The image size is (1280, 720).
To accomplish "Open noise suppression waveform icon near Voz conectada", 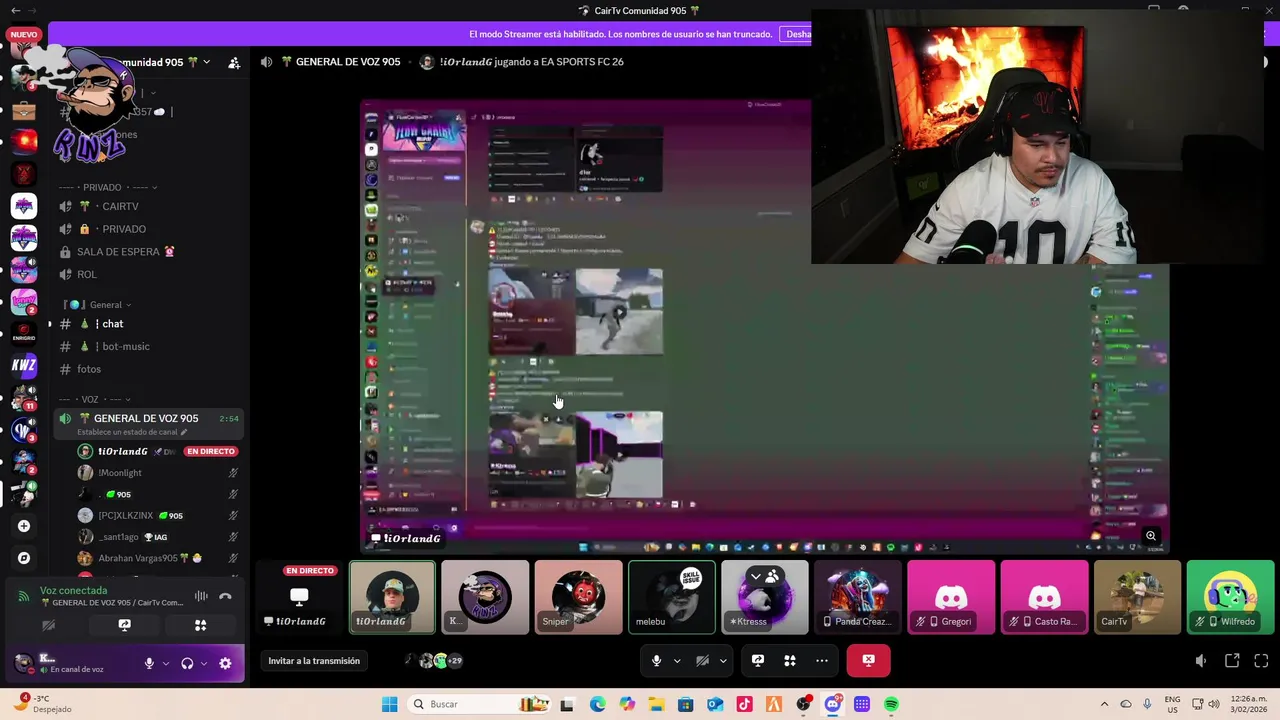I will [201, 596].
